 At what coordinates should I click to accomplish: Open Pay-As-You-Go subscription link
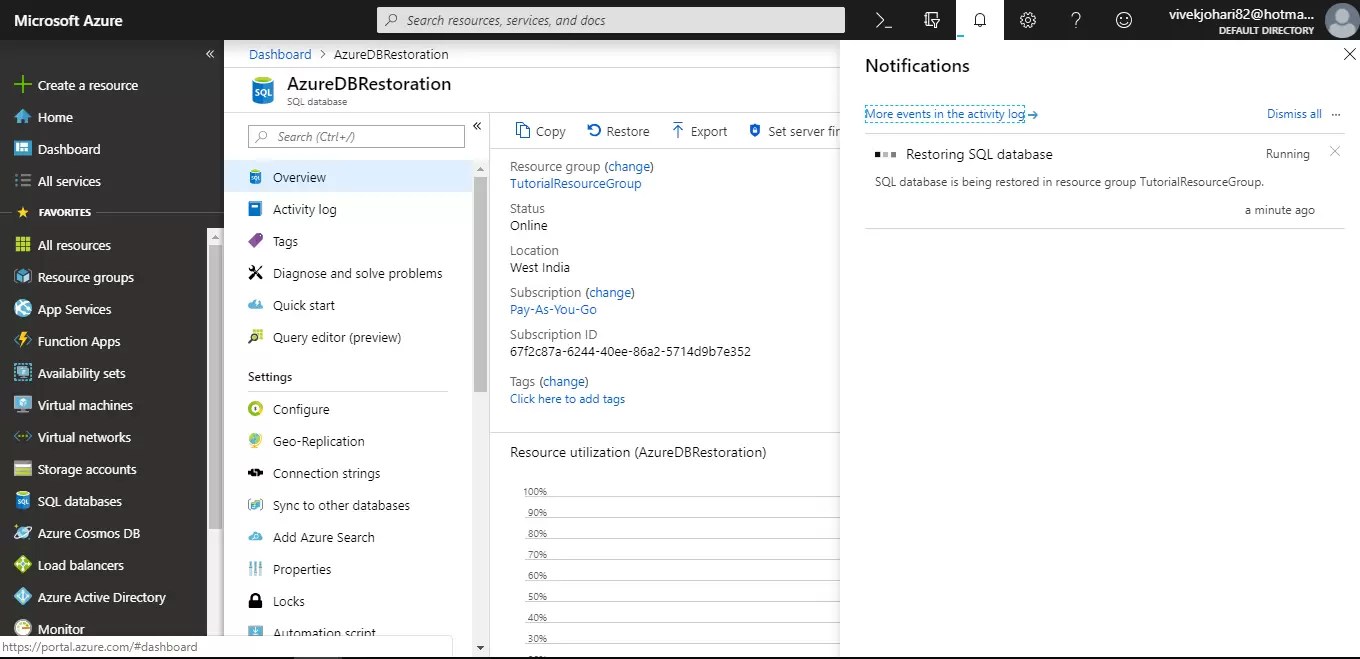click(x=553, y=309)
